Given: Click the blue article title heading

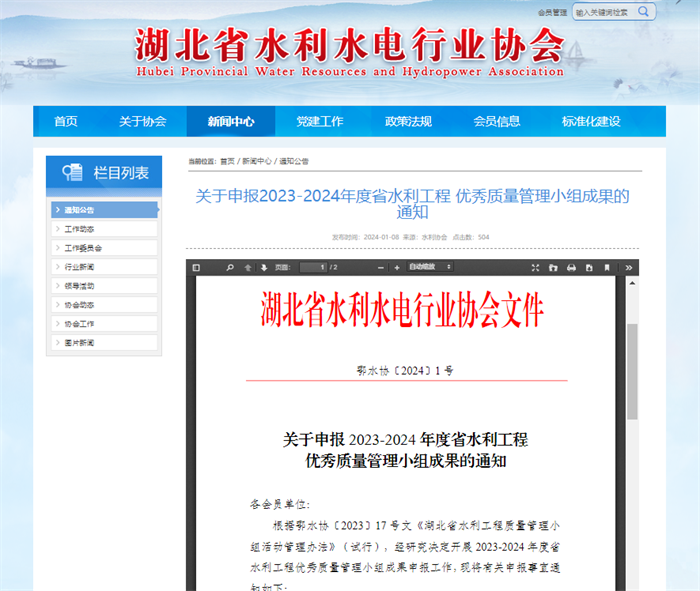Looking at the screenshot, I should [x=412, y=204].
